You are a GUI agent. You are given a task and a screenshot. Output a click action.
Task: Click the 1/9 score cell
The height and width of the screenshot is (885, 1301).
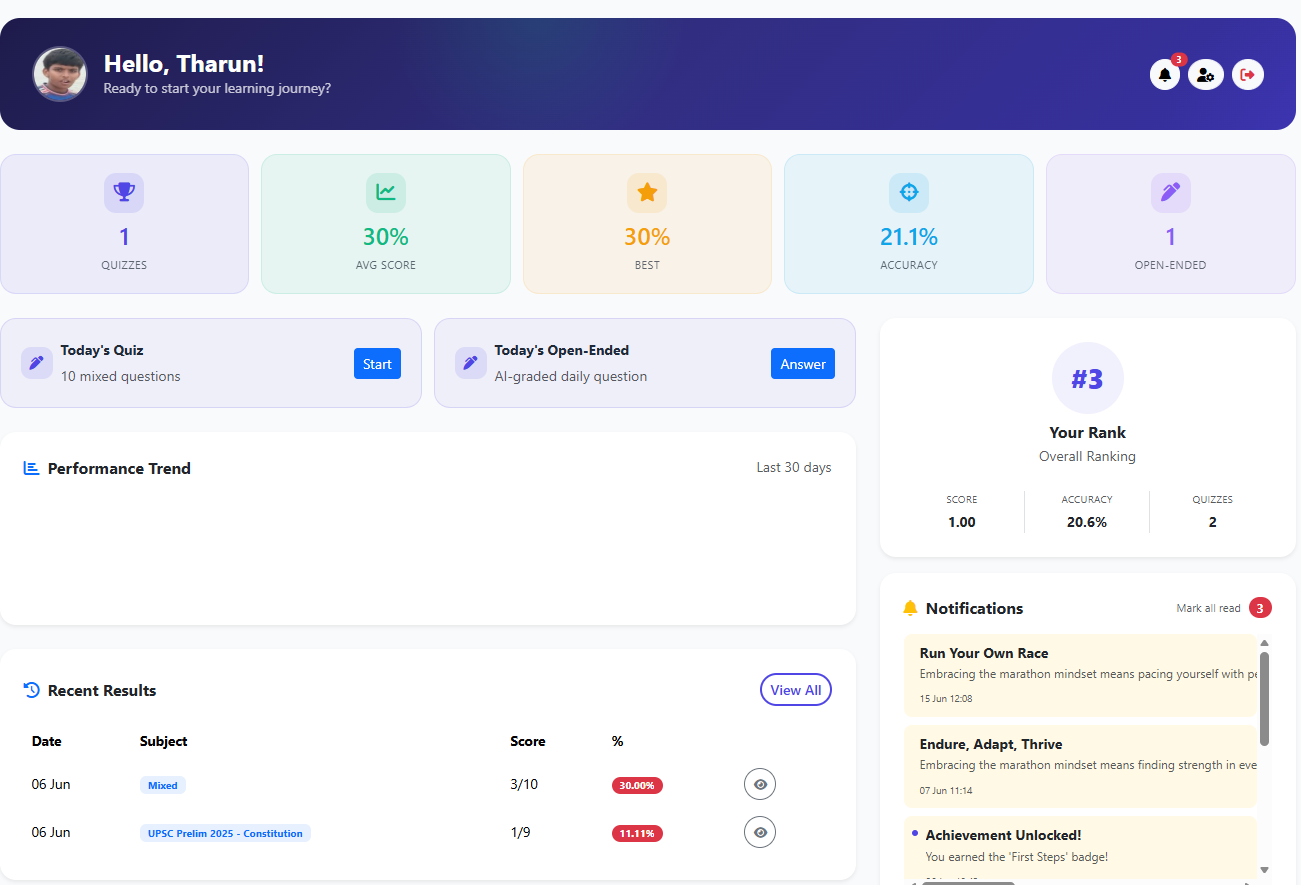(x=520, y=832)
